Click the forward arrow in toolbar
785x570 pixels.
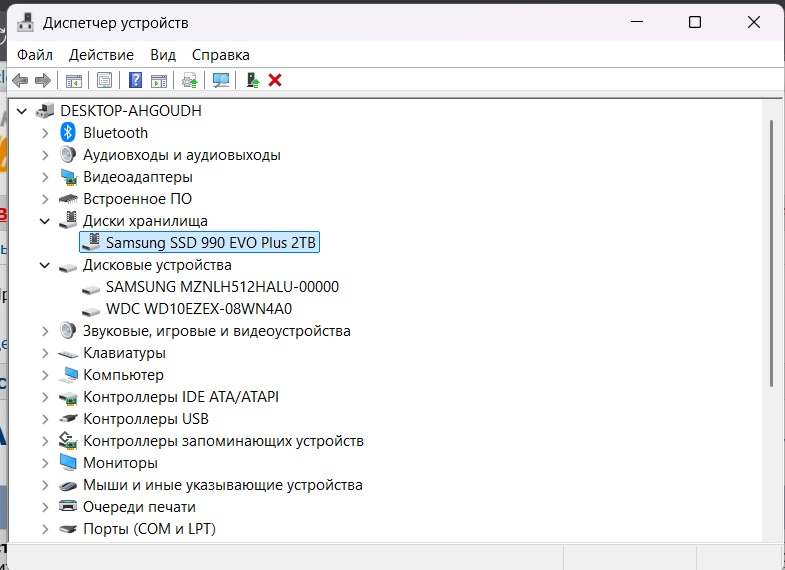click(x=43, y=80)
